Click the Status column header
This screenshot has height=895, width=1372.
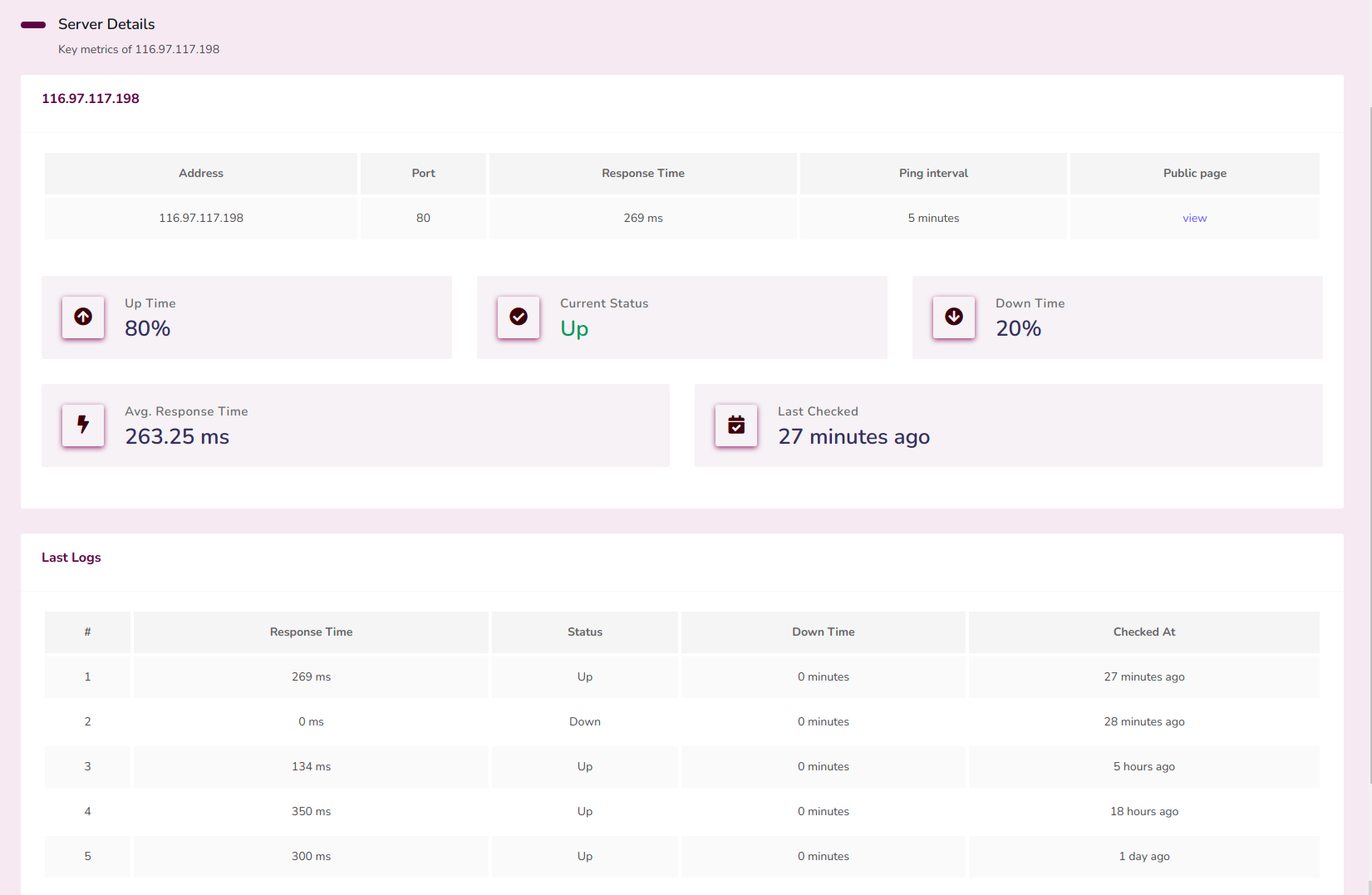[x=584, y=632]
